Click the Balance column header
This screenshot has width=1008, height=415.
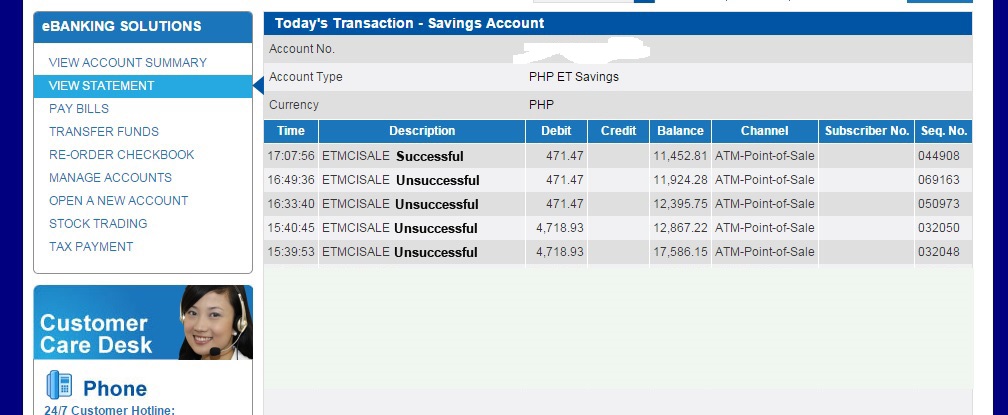pyautogui.click(x=680, y=131)
